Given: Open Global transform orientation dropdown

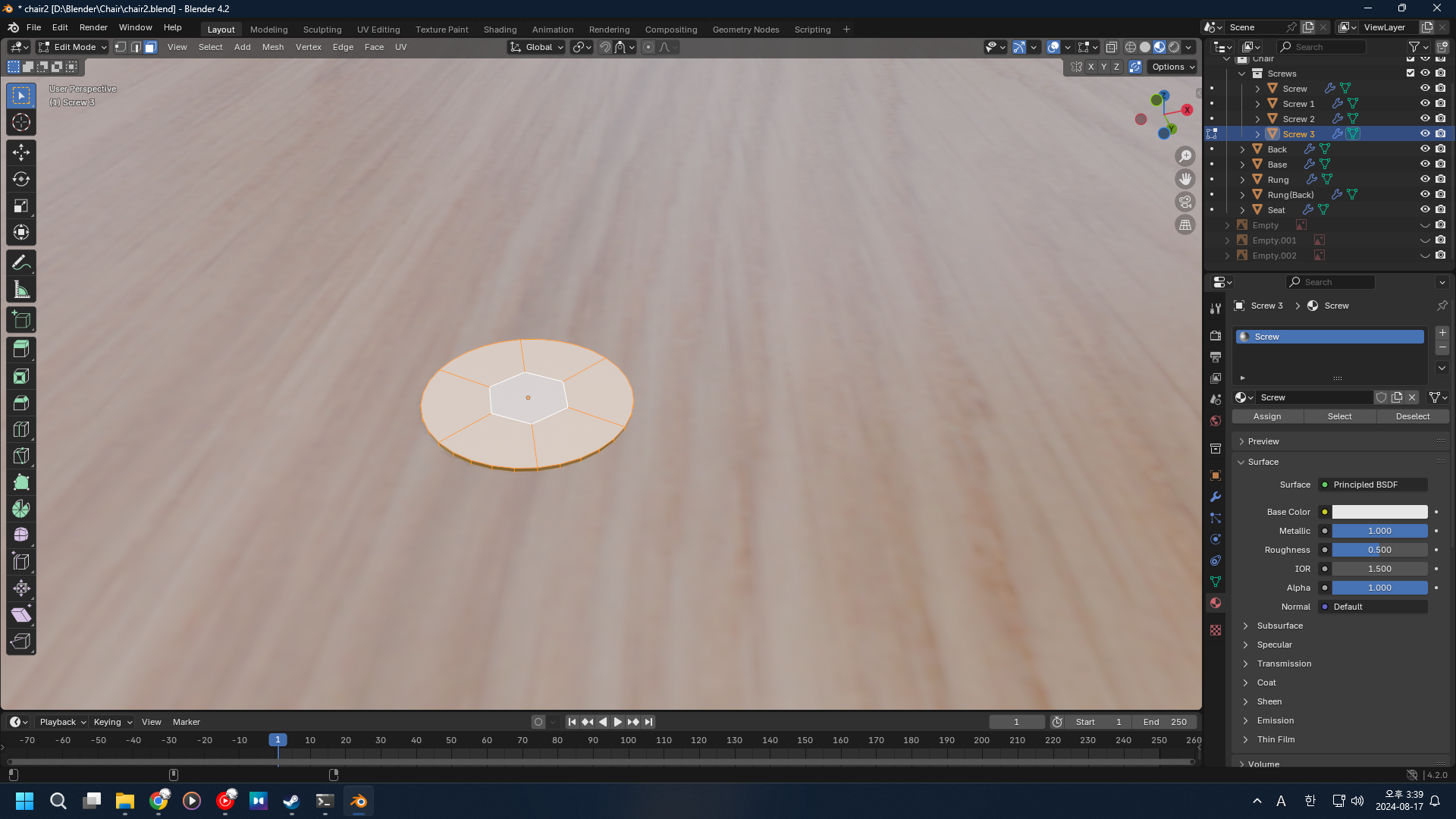Looking at the screenshot, I should pyautogui.click(x=536, y=47).
